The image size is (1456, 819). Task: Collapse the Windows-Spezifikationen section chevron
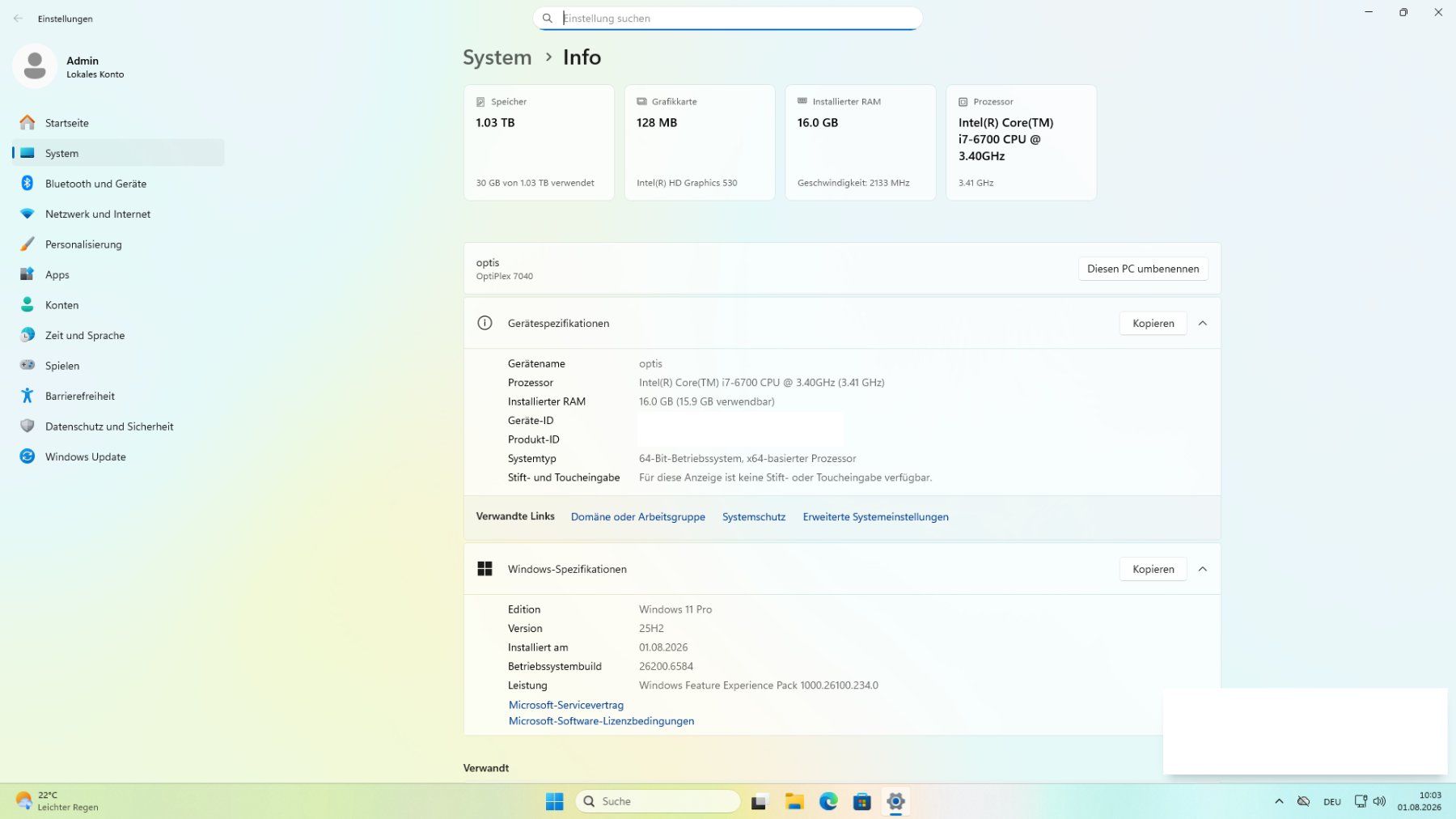(x=1203, y=569)
